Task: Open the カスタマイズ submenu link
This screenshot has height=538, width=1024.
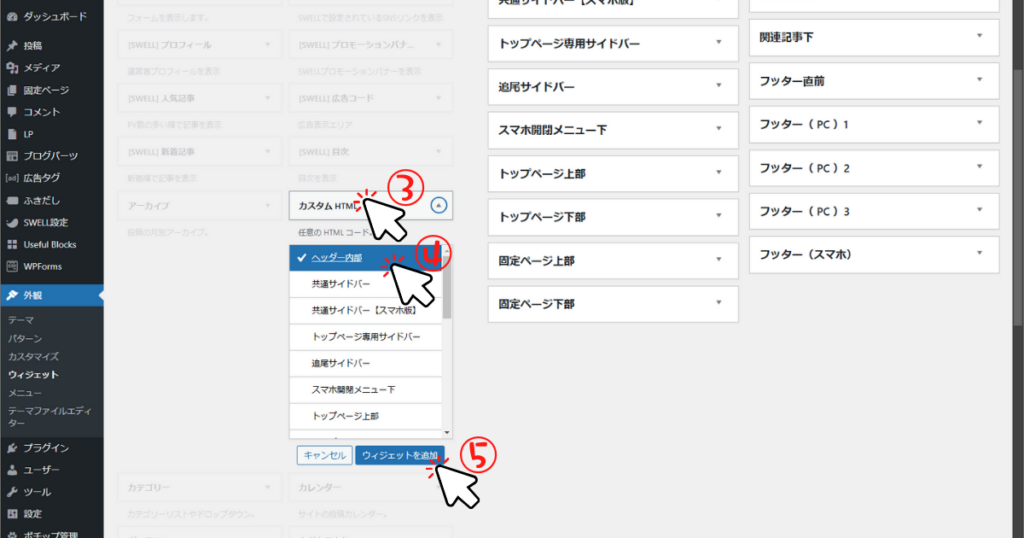Action: tap(33, 356)
